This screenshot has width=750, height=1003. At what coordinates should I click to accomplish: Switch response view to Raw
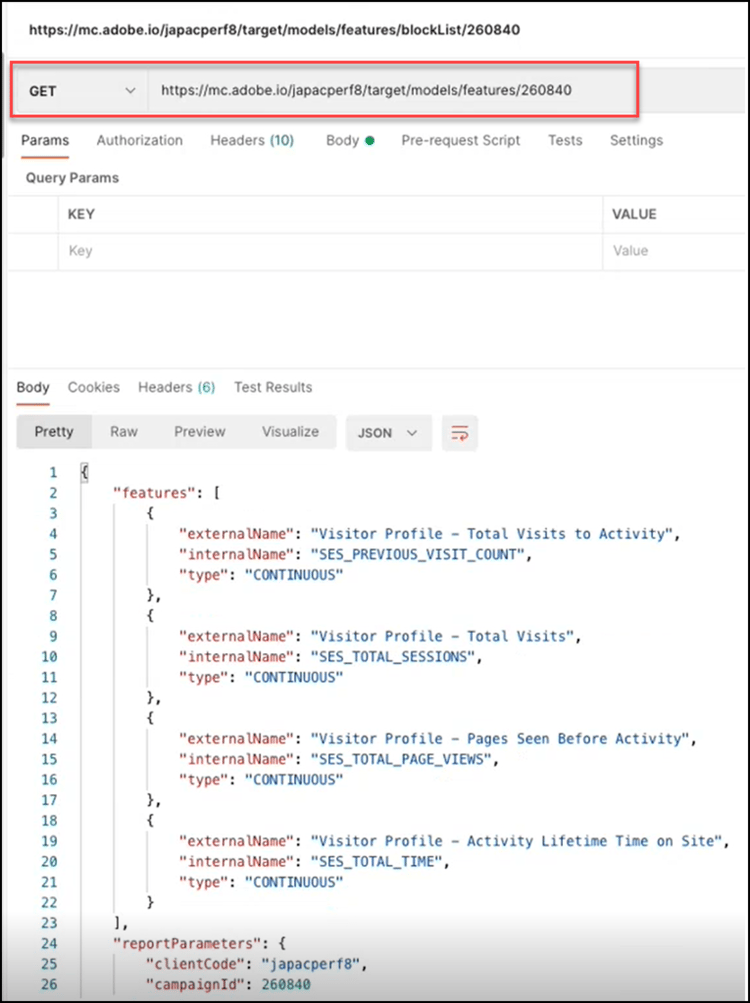[124, 432]
